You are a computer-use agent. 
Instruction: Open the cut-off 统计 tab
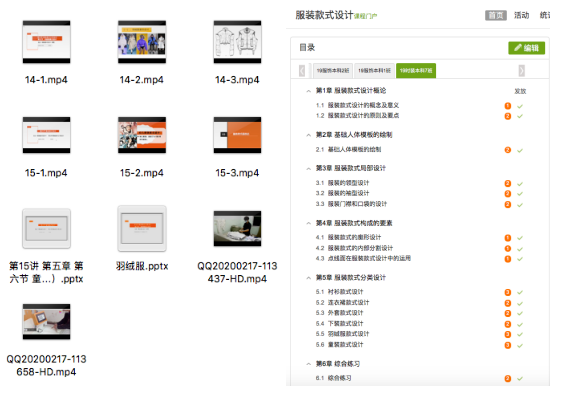545,15
